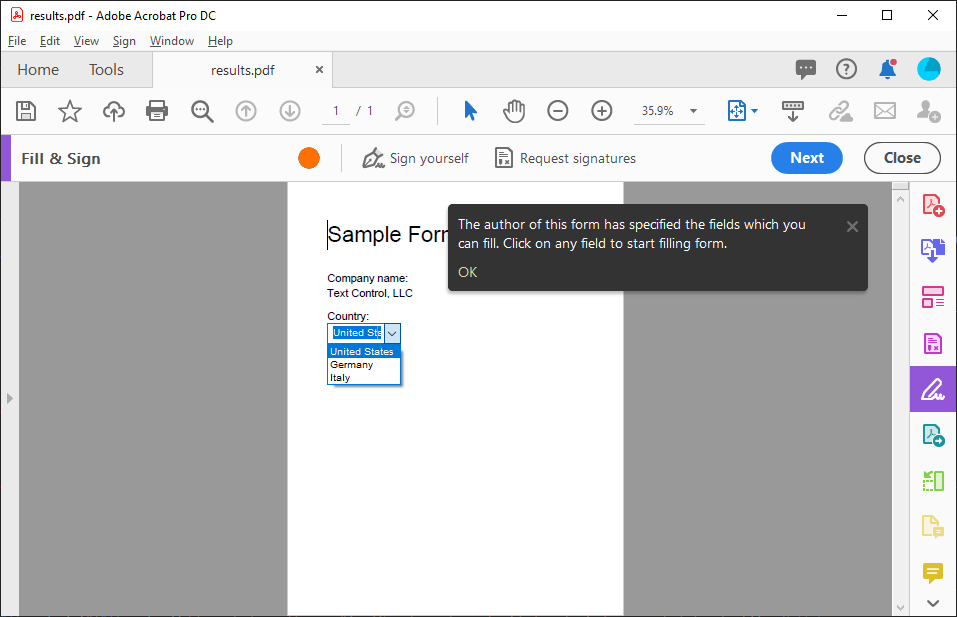The width and height of the screenshot is (957, 617).
Task: Dismiss the tooltip with the X
Action: pos(852,227)
